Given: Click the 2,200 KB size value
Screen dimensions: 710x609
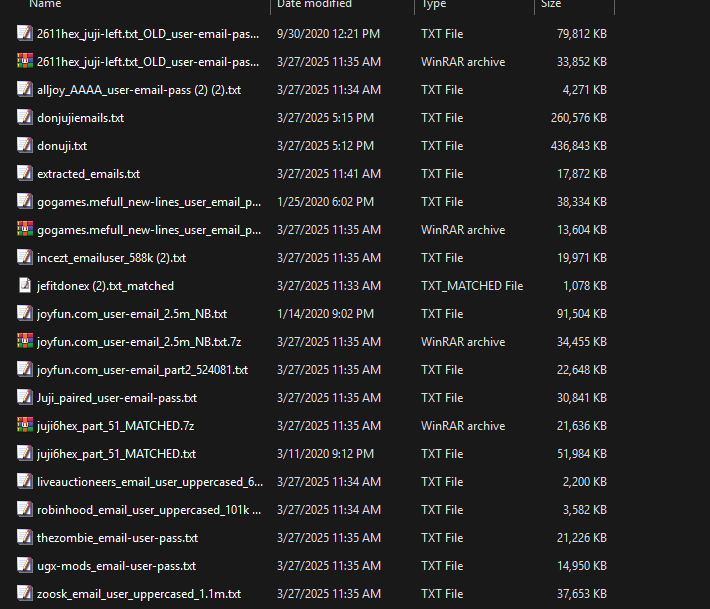Looking at the screenshot, I should click(585, 482).
